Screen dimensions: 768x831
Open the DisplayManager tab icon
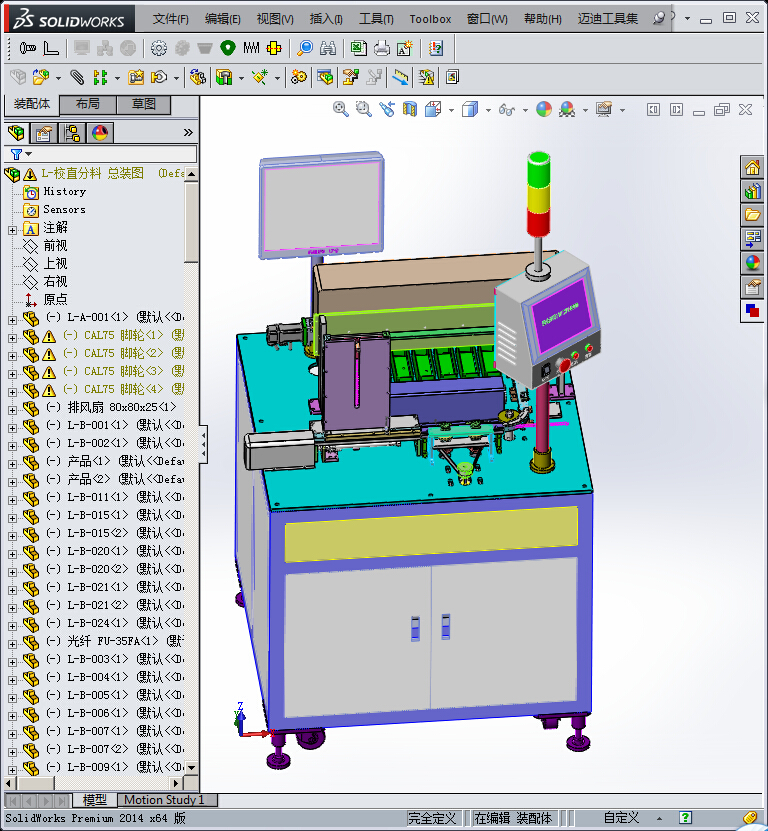[x=100, y=133]
